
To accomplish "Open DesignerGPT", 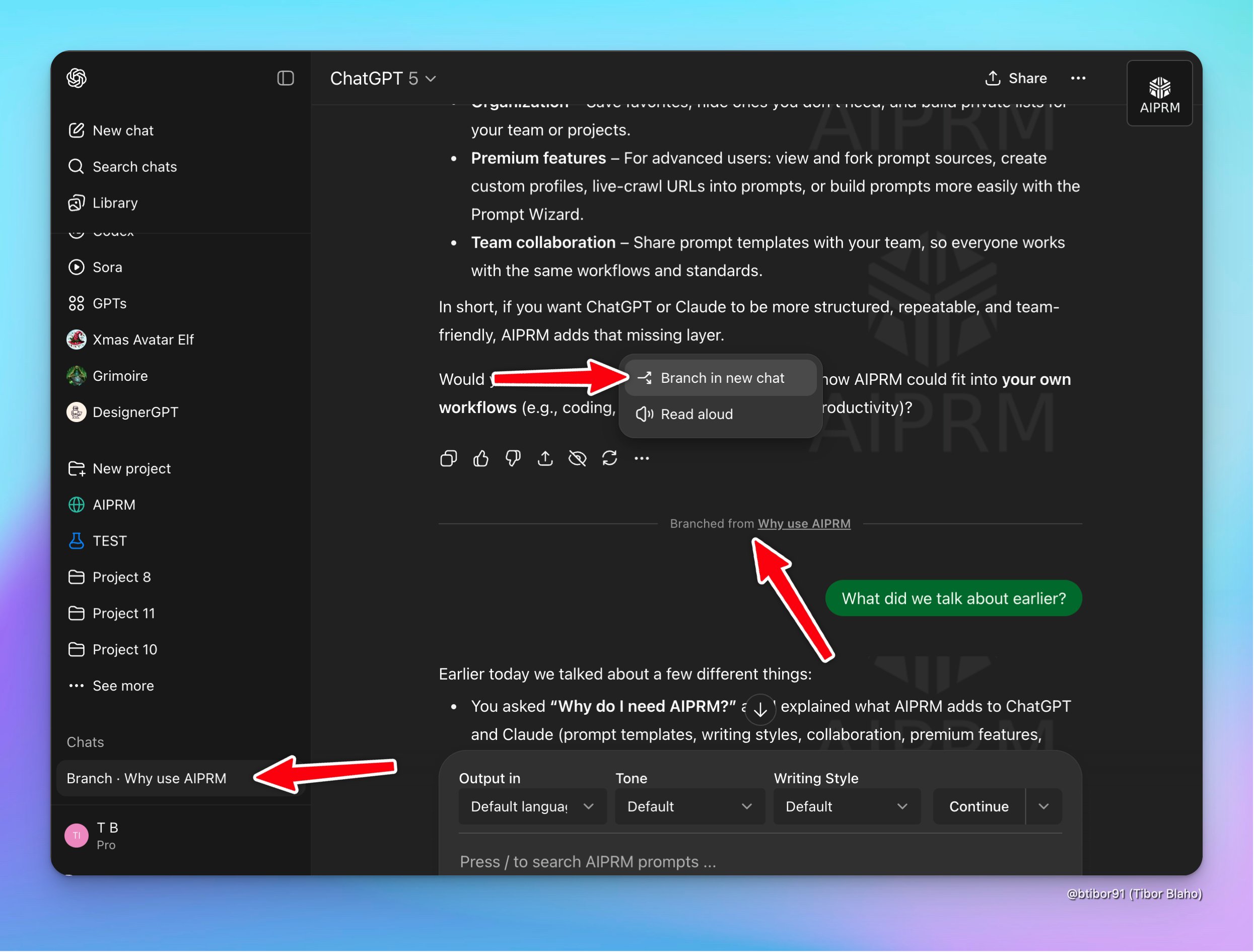I will [122, 412].
